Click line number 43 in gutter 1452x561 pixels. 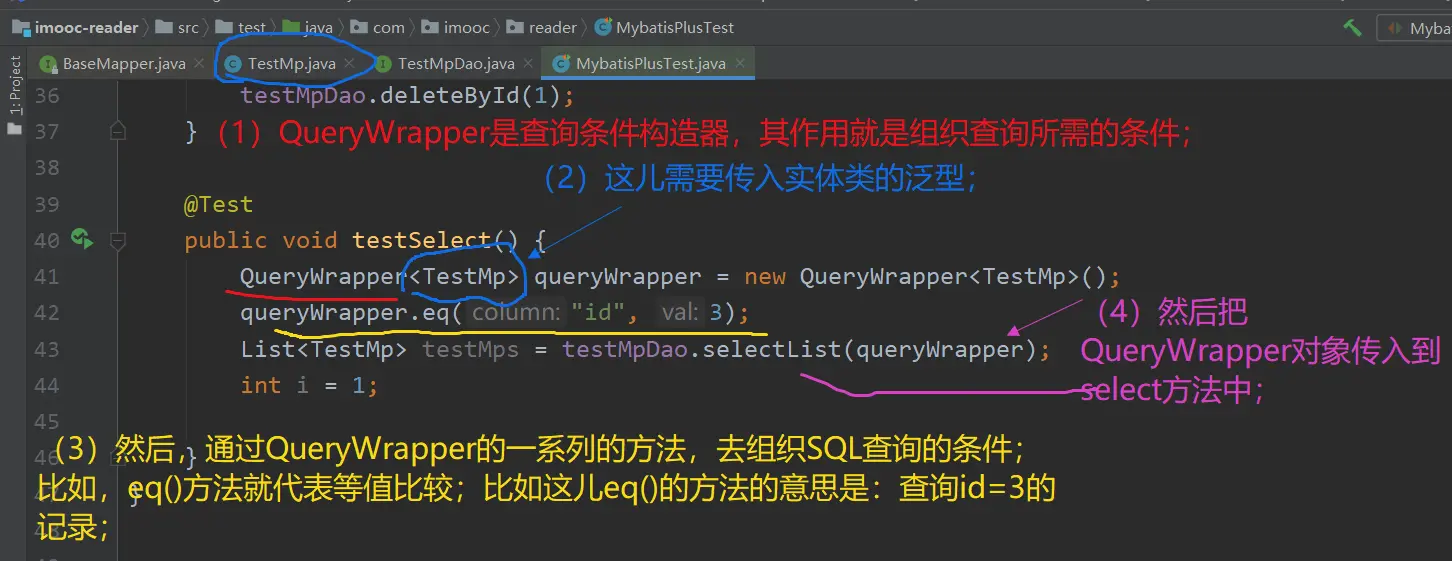tap(47, 349)
